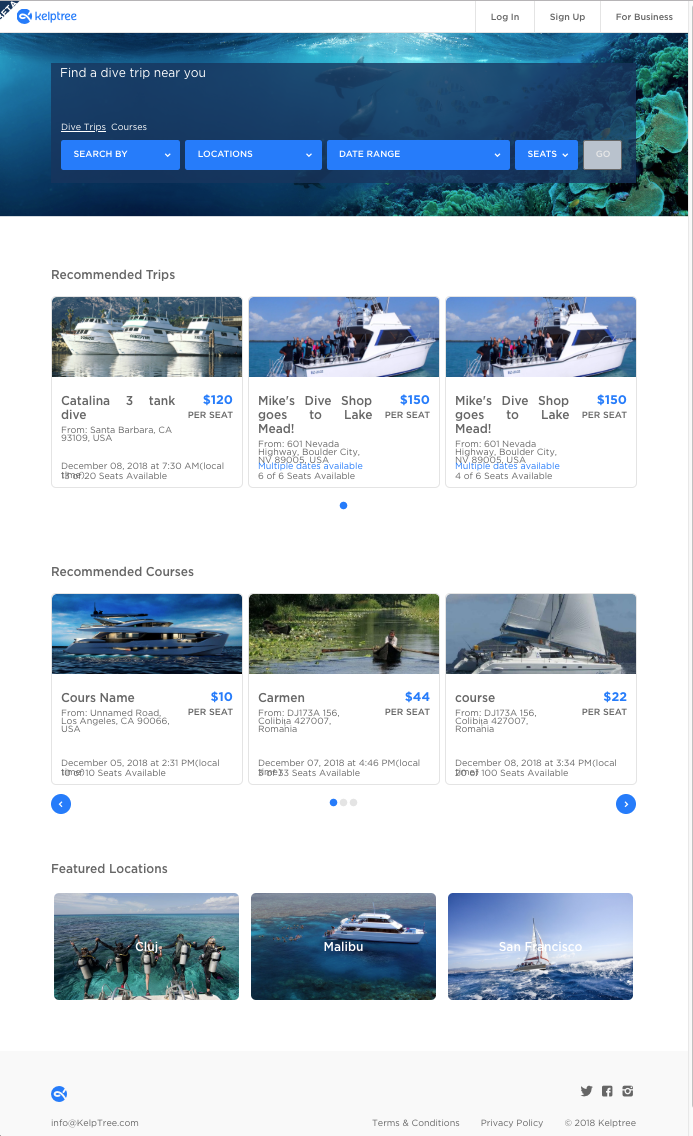Click the Kelptree logo icon in footer
This screenshot has height=1136, width=693.
click(59, 1094)
